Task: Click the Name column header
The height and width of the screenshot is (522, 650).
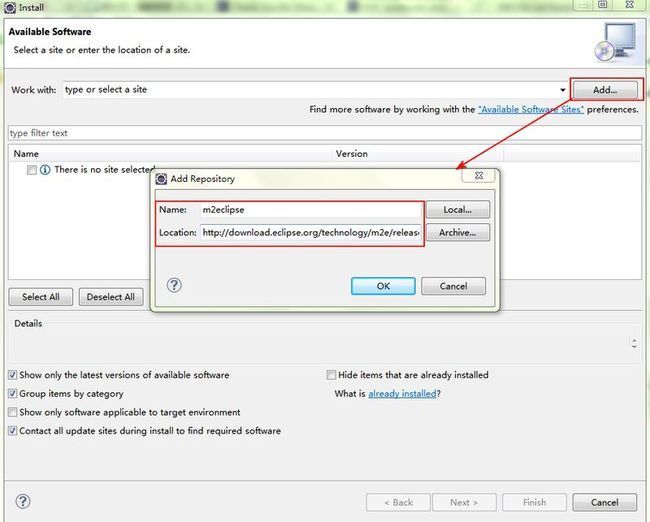Action: pos(170,154)
